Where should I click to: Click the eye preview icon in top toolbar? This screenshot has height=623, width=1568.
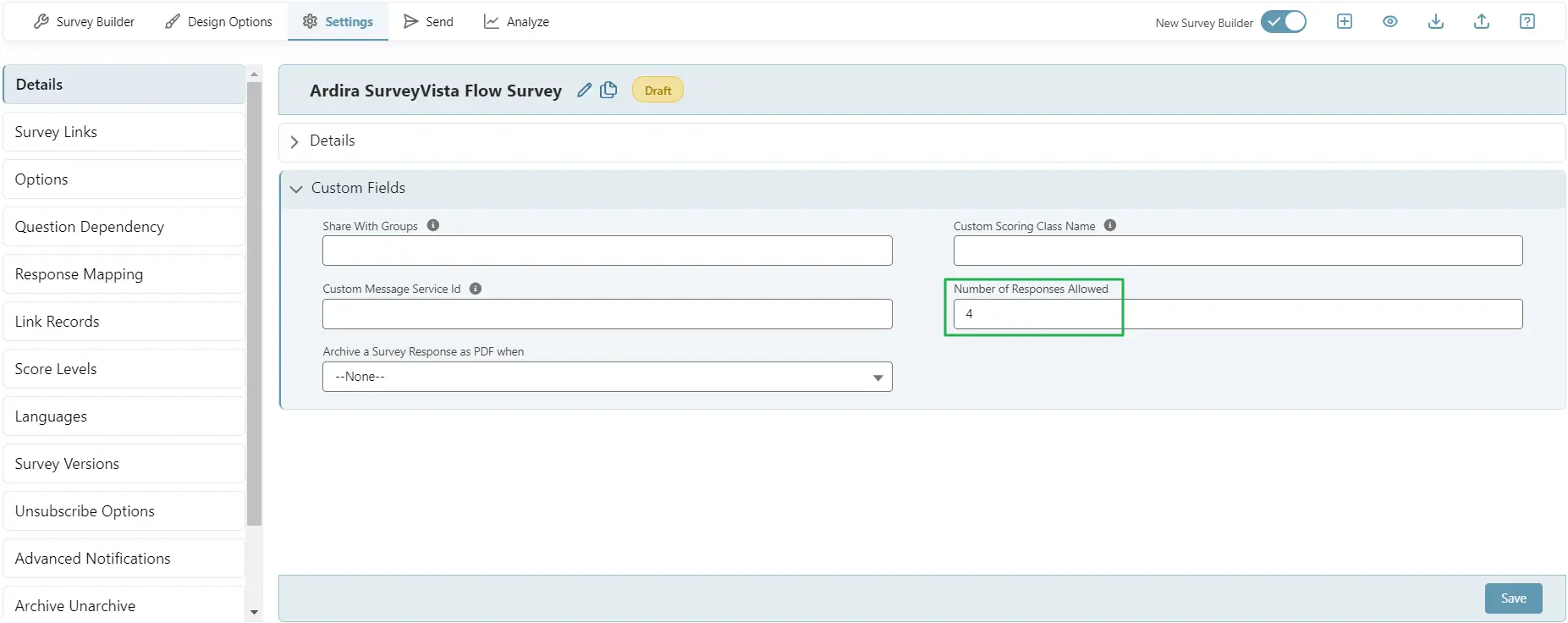click(x=1389, y=22)
